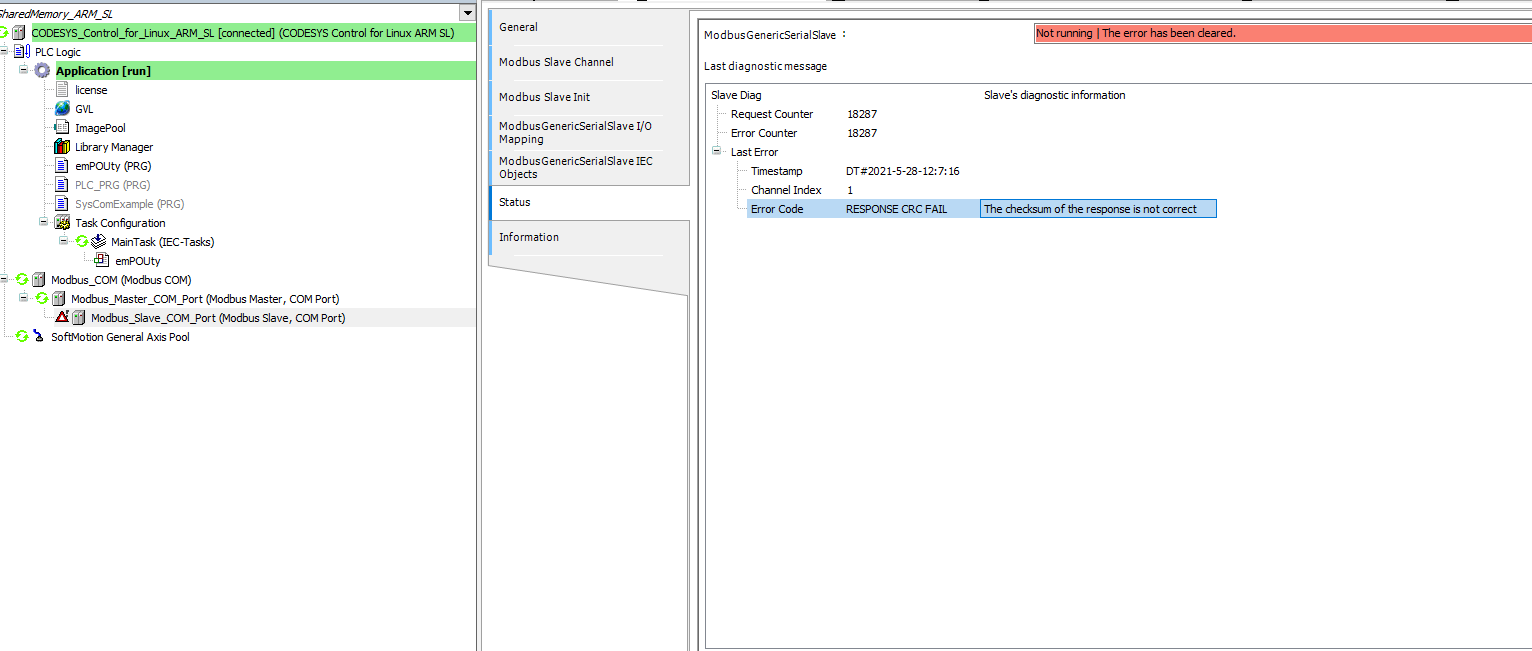
Task: Open the SharedMemory_ARM_SL device dropdown
Action: pyautogui.click(x=466, y=12)
